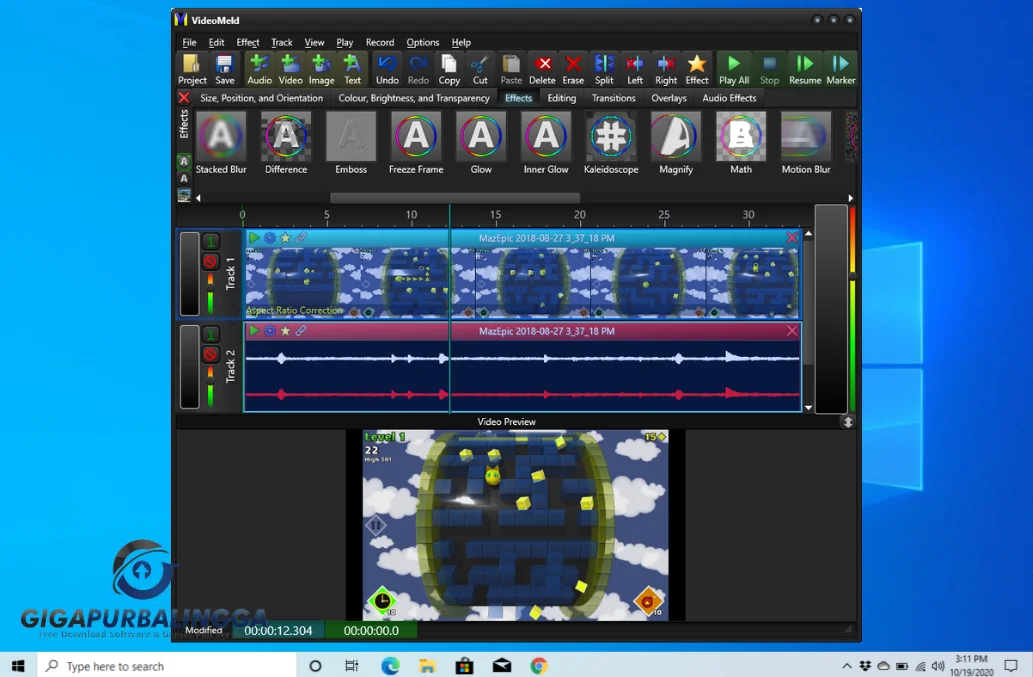This screenshot has width=1033, height=677.
Task: Select the Motion Blur effect
Action: point(806,143)
